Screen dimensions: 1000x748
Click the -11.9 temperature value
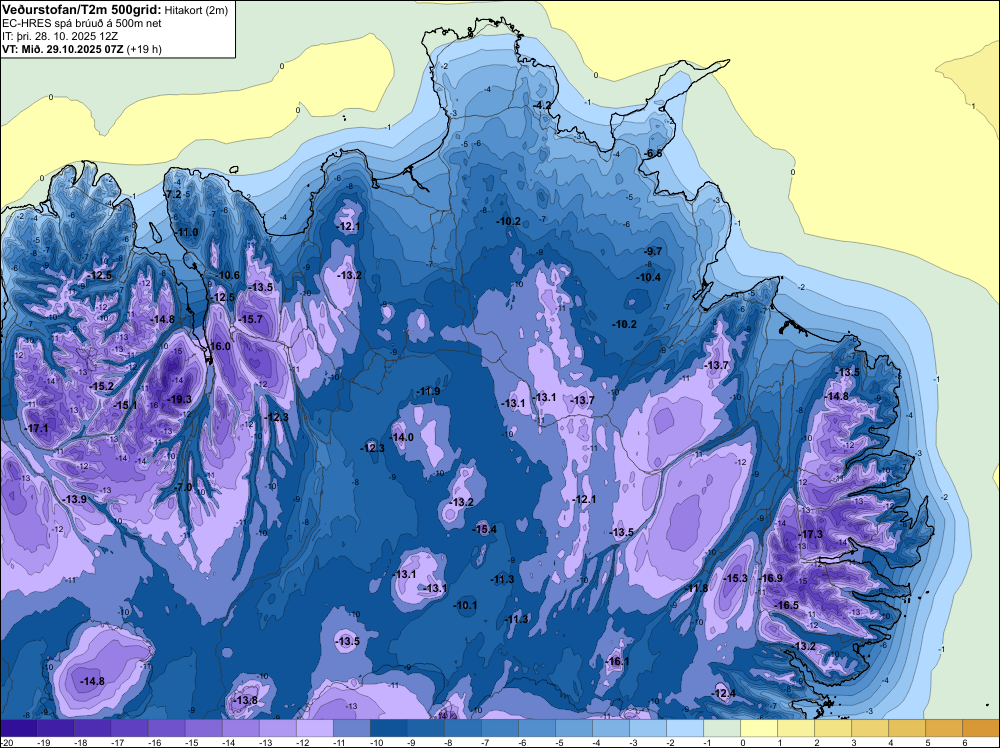pyautogui.click(x=428, y=391)
